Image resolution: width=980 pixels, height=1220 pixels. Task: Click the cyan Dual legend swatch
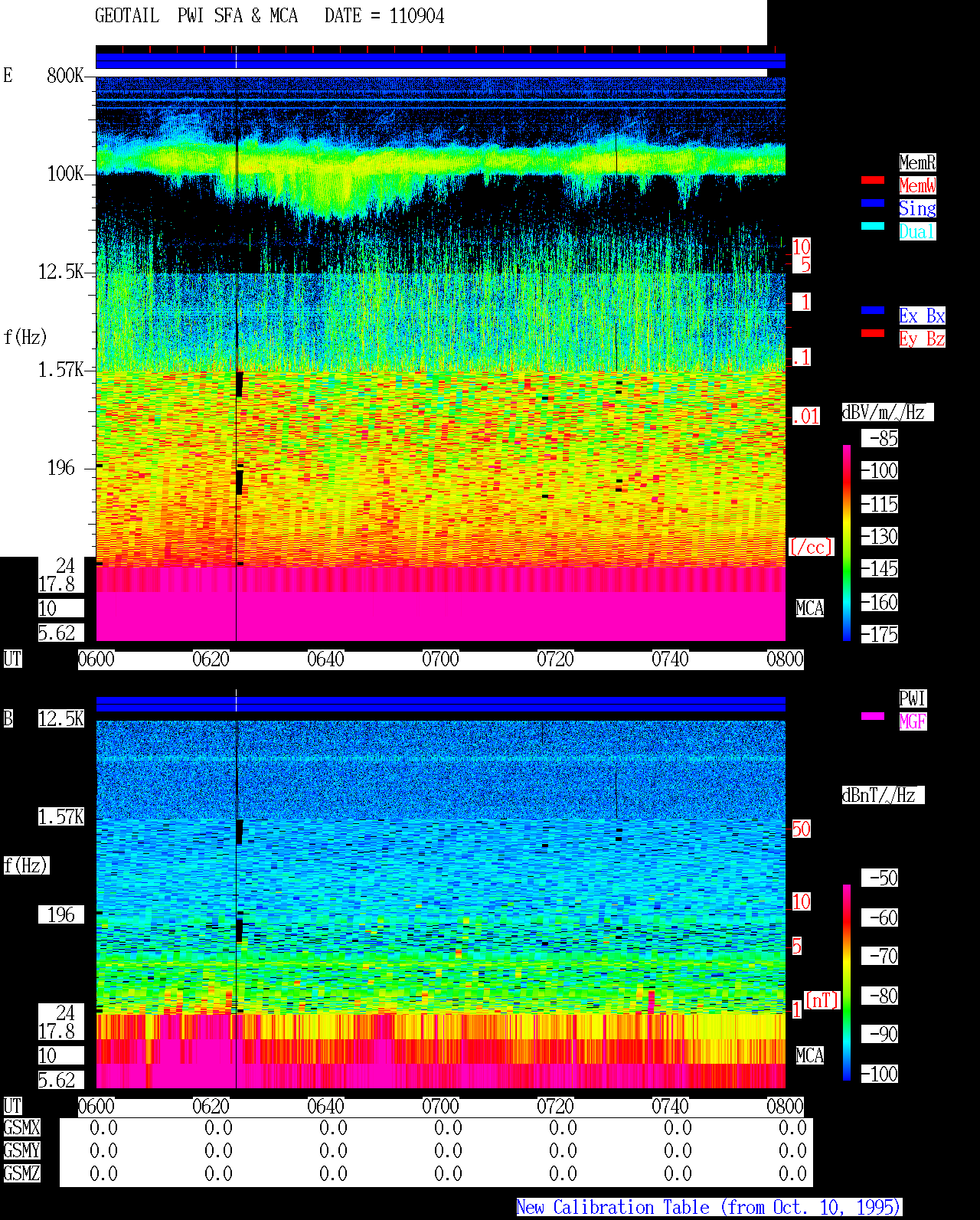click(873, 226)
